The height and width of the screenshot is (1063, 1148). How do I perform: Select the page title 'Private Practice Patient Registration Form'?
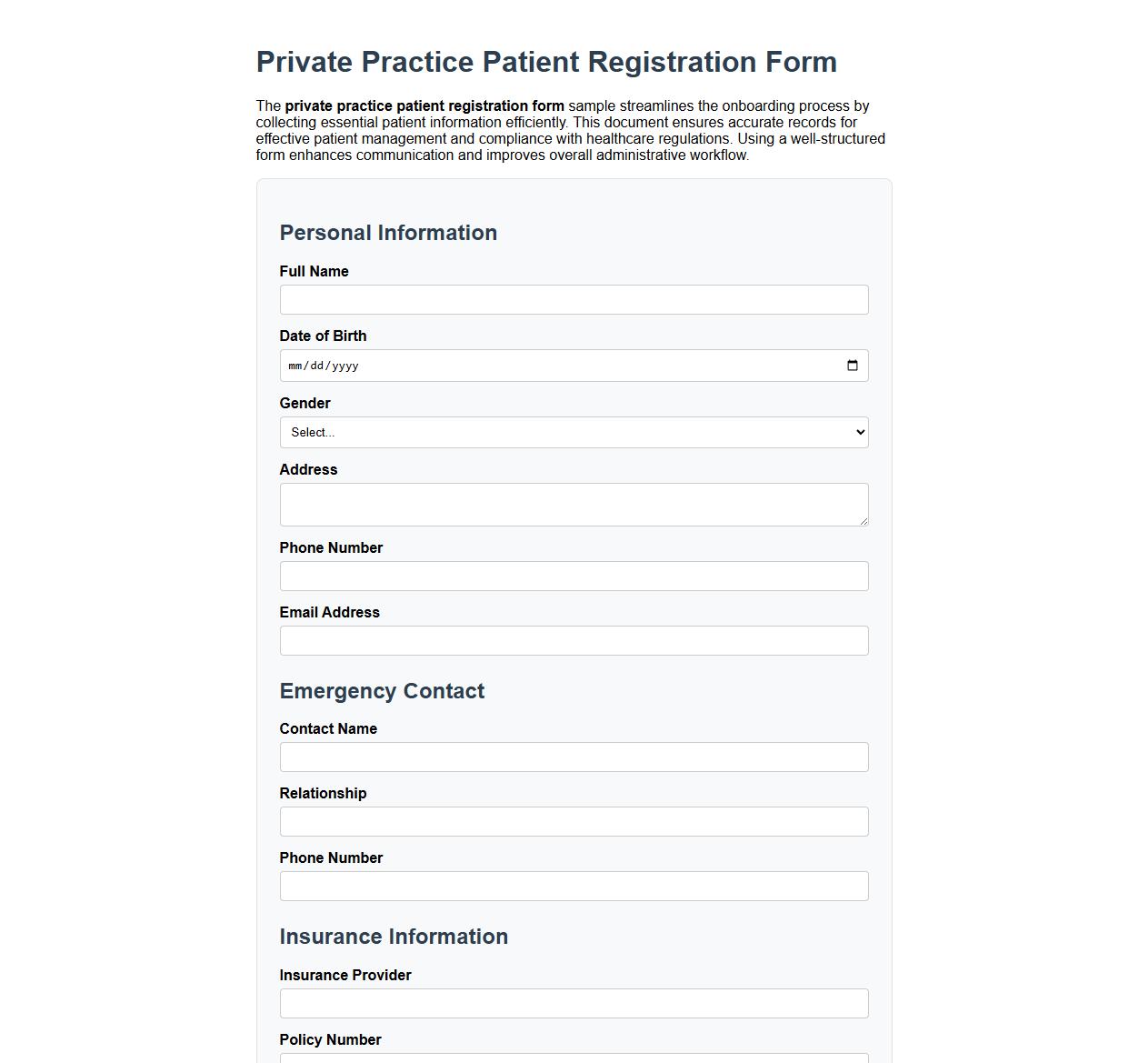(546, 62)
